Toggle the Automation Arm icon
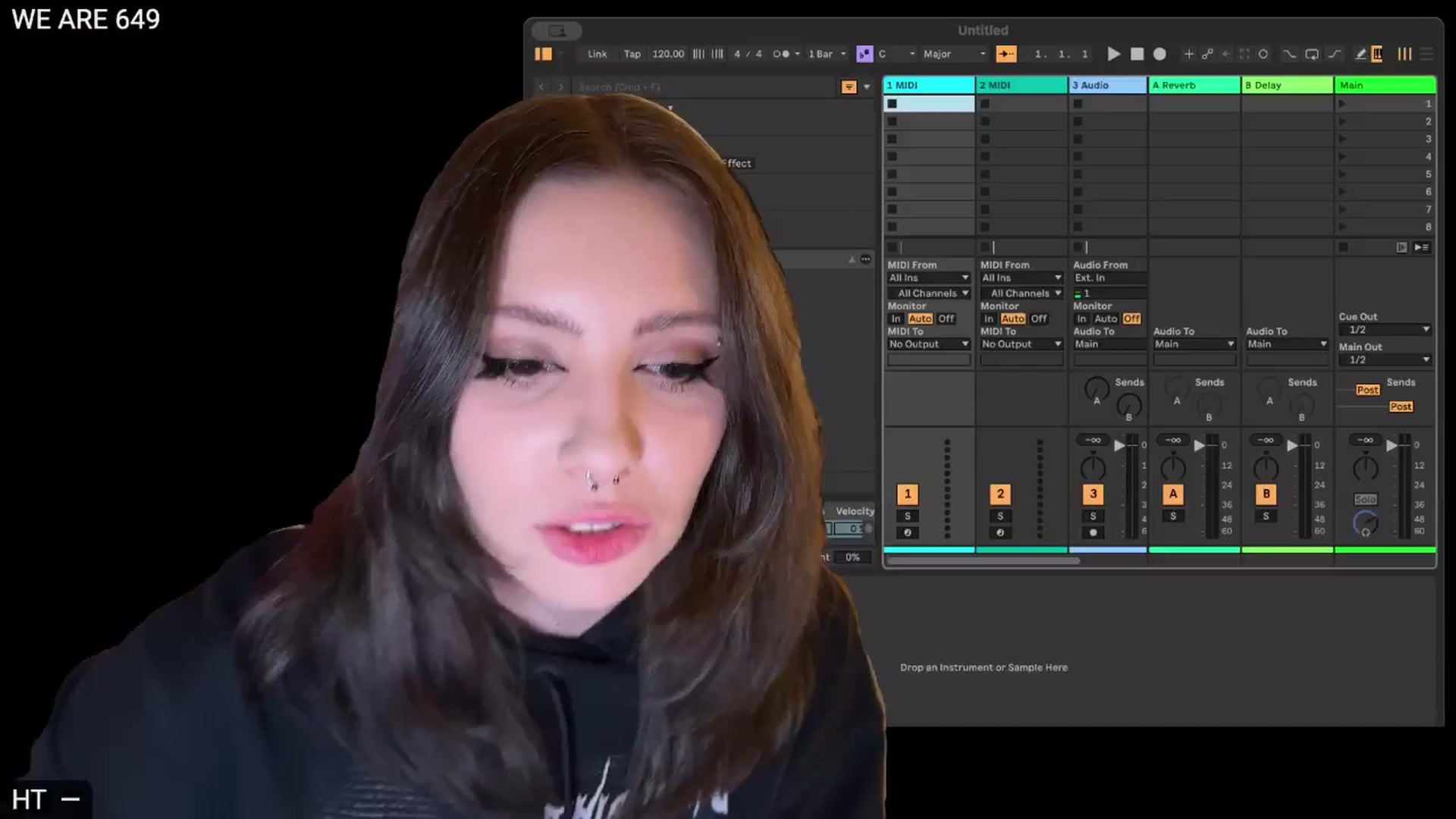The image size is (1456, 819). tap(1207, 54)
